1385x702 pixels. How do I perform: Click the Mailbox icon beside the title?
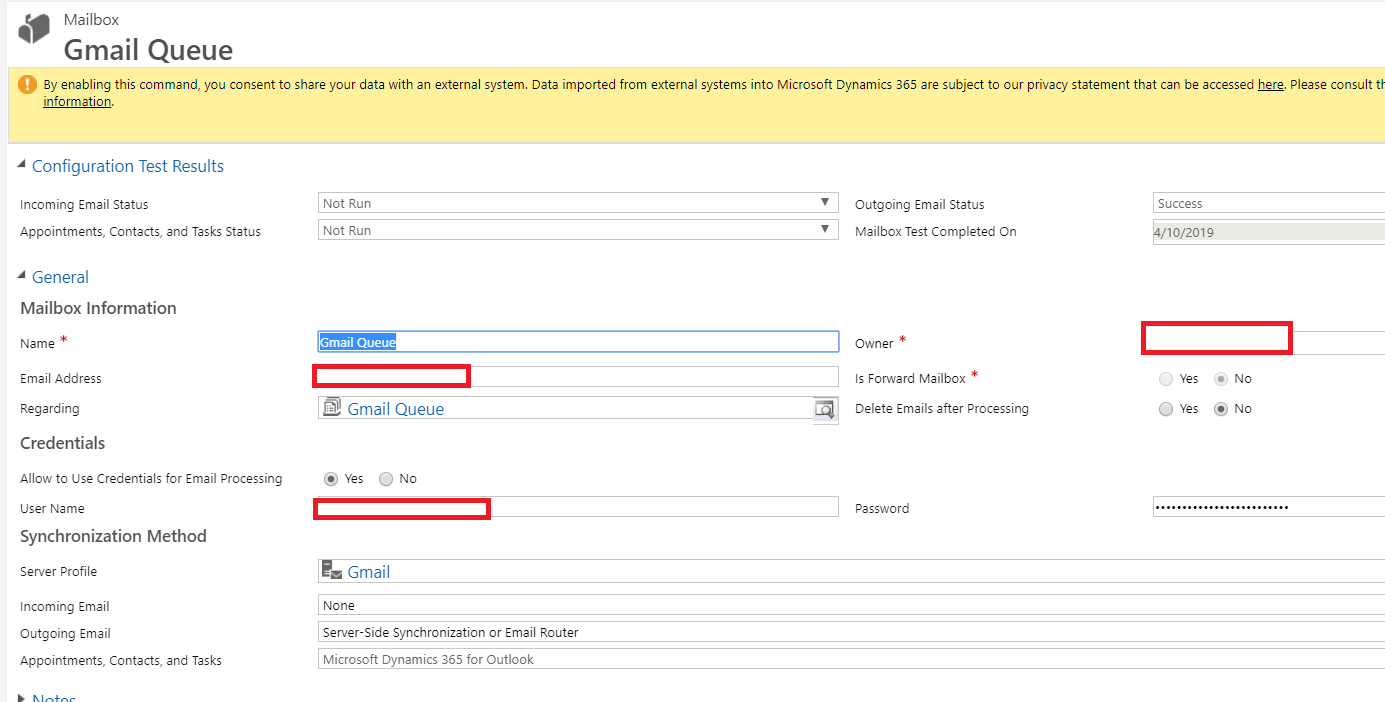[34, 30]
